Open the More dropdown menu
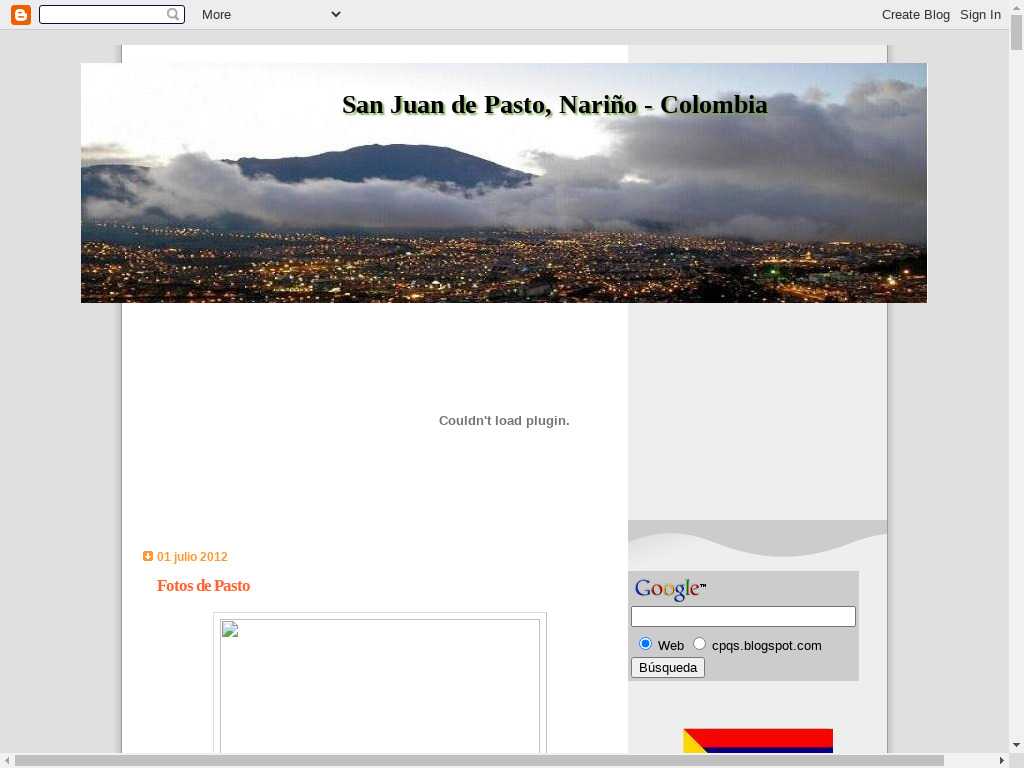This screenshot has height=768, width=1024. [x=216, y=14]
